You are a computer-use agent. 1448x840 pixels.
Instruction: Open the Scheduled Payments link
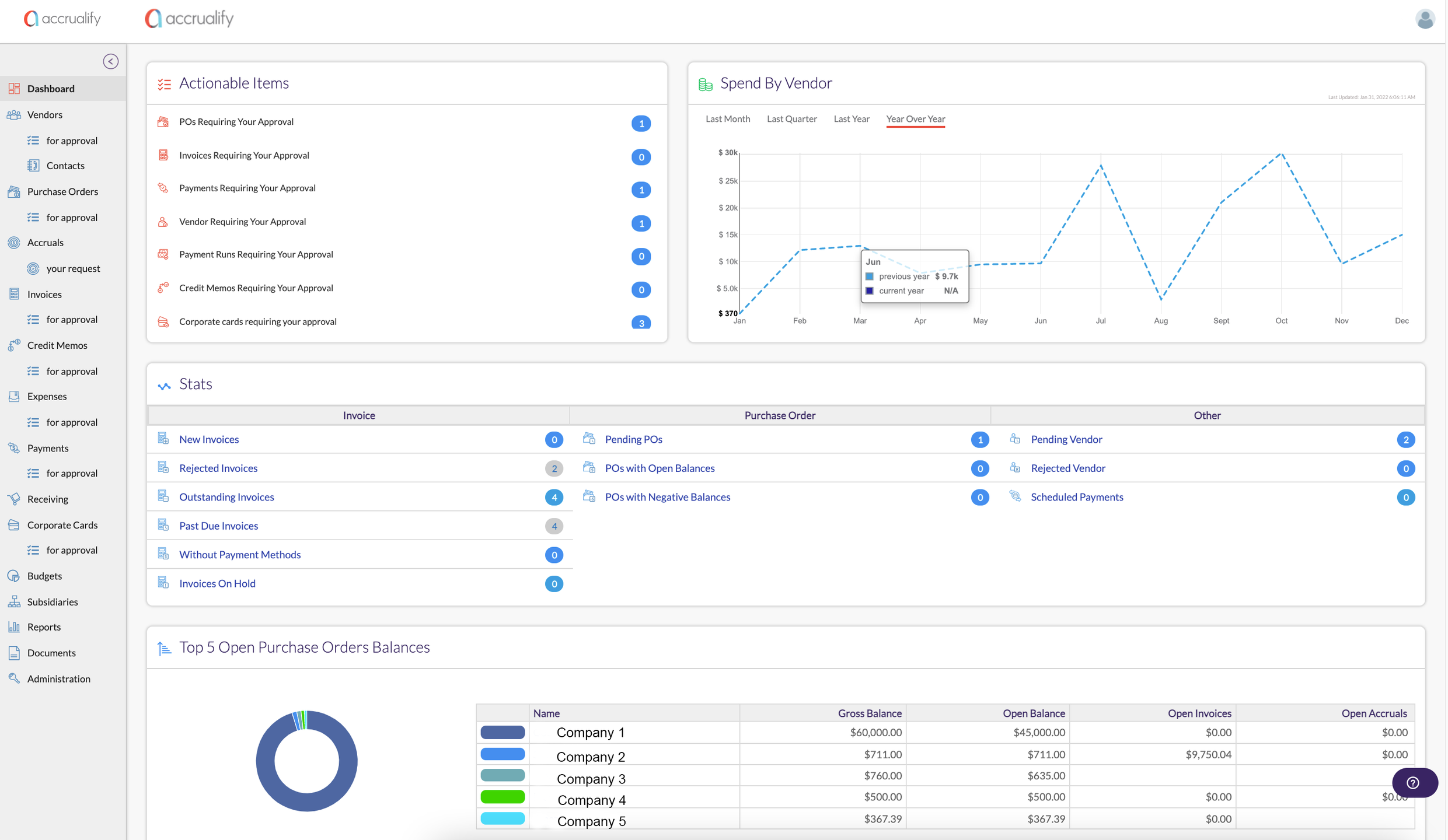[1076, 496]
